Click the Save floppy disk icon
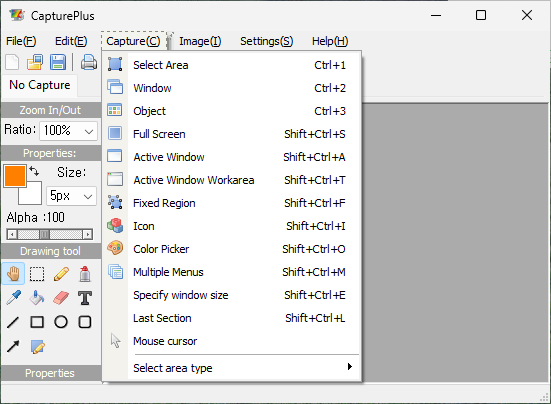 [58, 63]
